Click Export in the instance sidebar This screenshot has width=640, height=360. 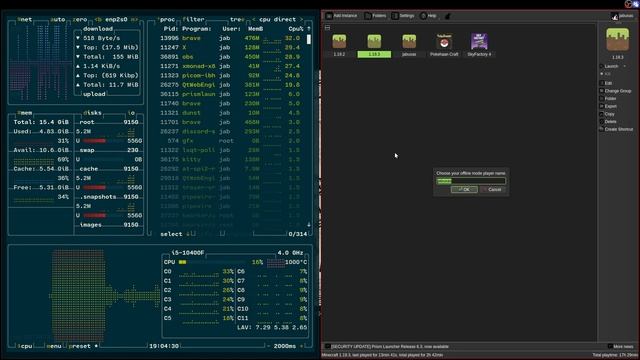tap(609, 106)
